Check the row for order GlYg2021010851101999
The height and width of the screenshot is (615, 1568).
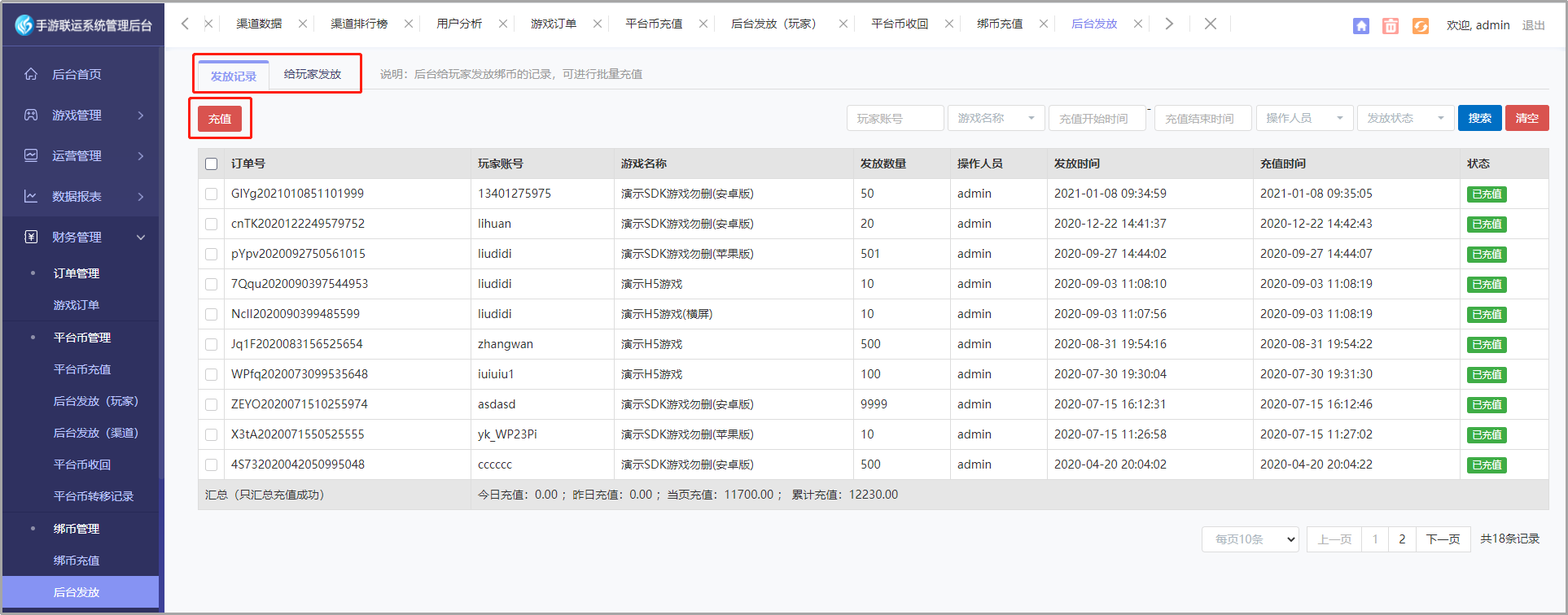212,194
